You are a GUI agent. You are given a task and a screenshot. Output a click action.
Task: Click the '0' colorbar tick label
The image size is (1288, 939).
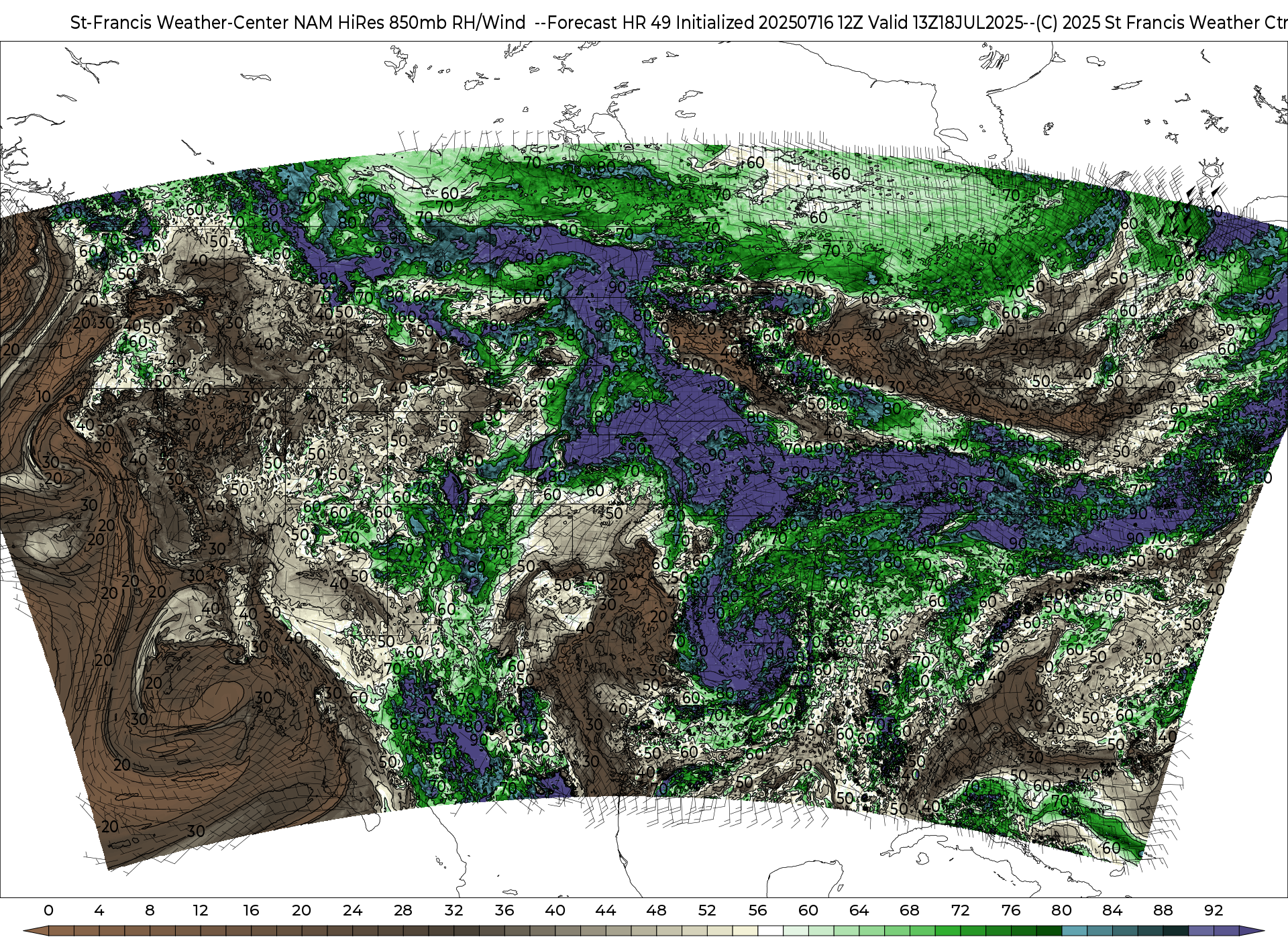(48, 911)
